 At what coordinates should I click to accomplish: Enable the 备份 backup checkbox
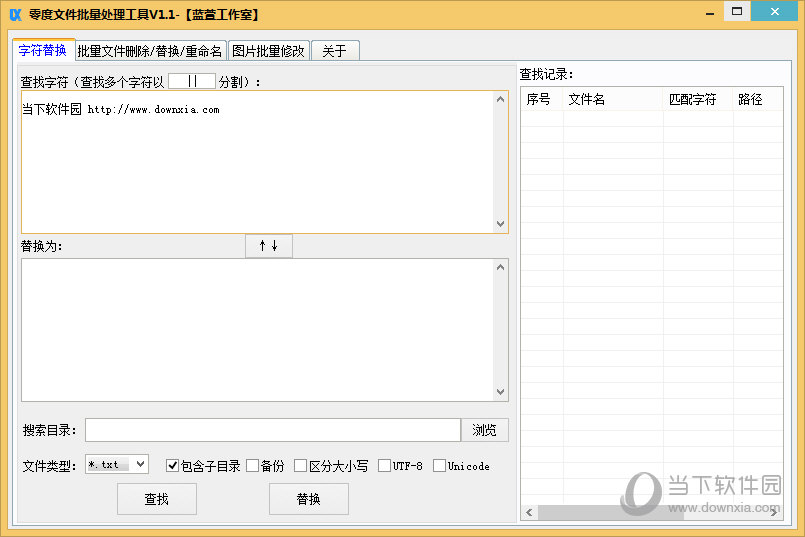[253, 466]
